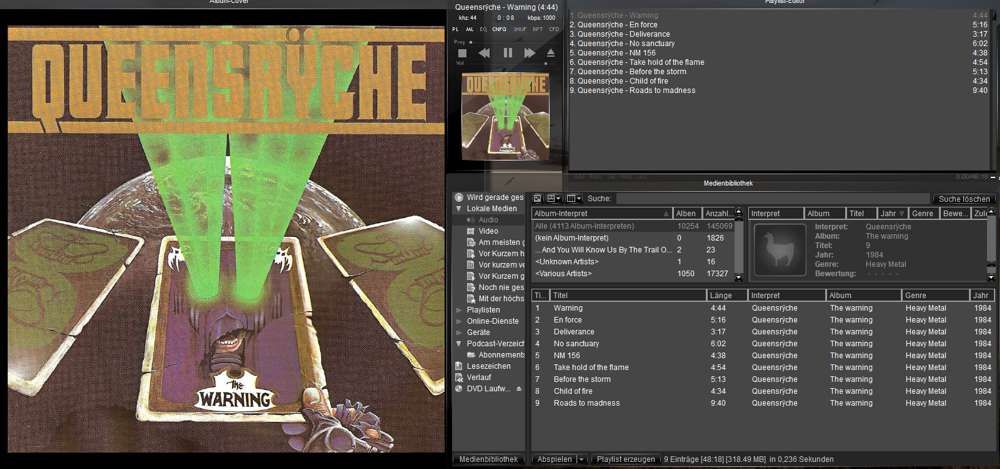The height and width of the screenshot is (469, 1000).
Task: Expand the Playlisten tree node
Action: coord(459,310)
